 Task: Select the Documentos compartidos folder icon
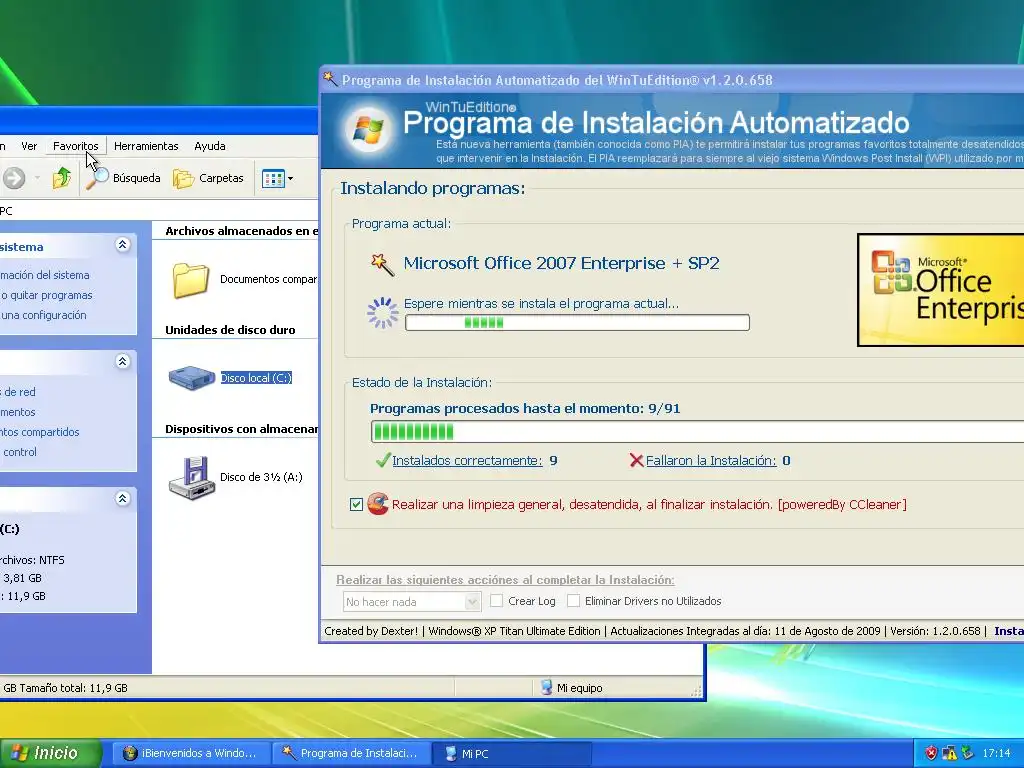coord(191,280)
